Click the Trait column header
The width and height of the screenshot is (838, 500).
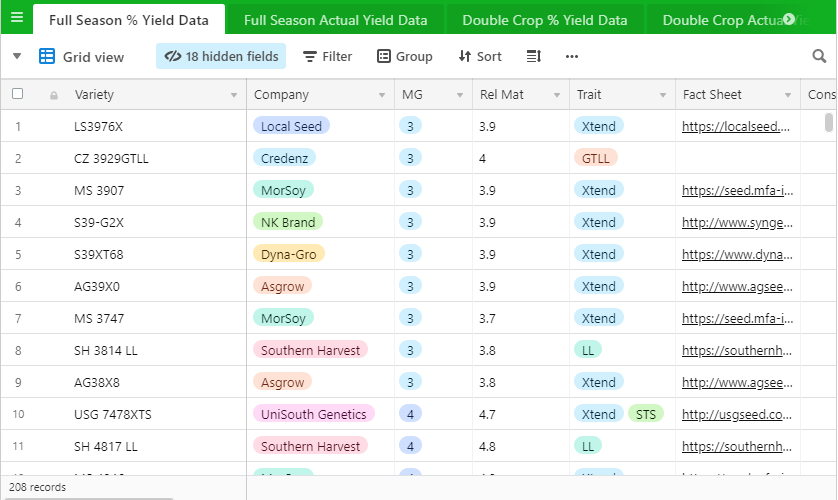[623, 95]
